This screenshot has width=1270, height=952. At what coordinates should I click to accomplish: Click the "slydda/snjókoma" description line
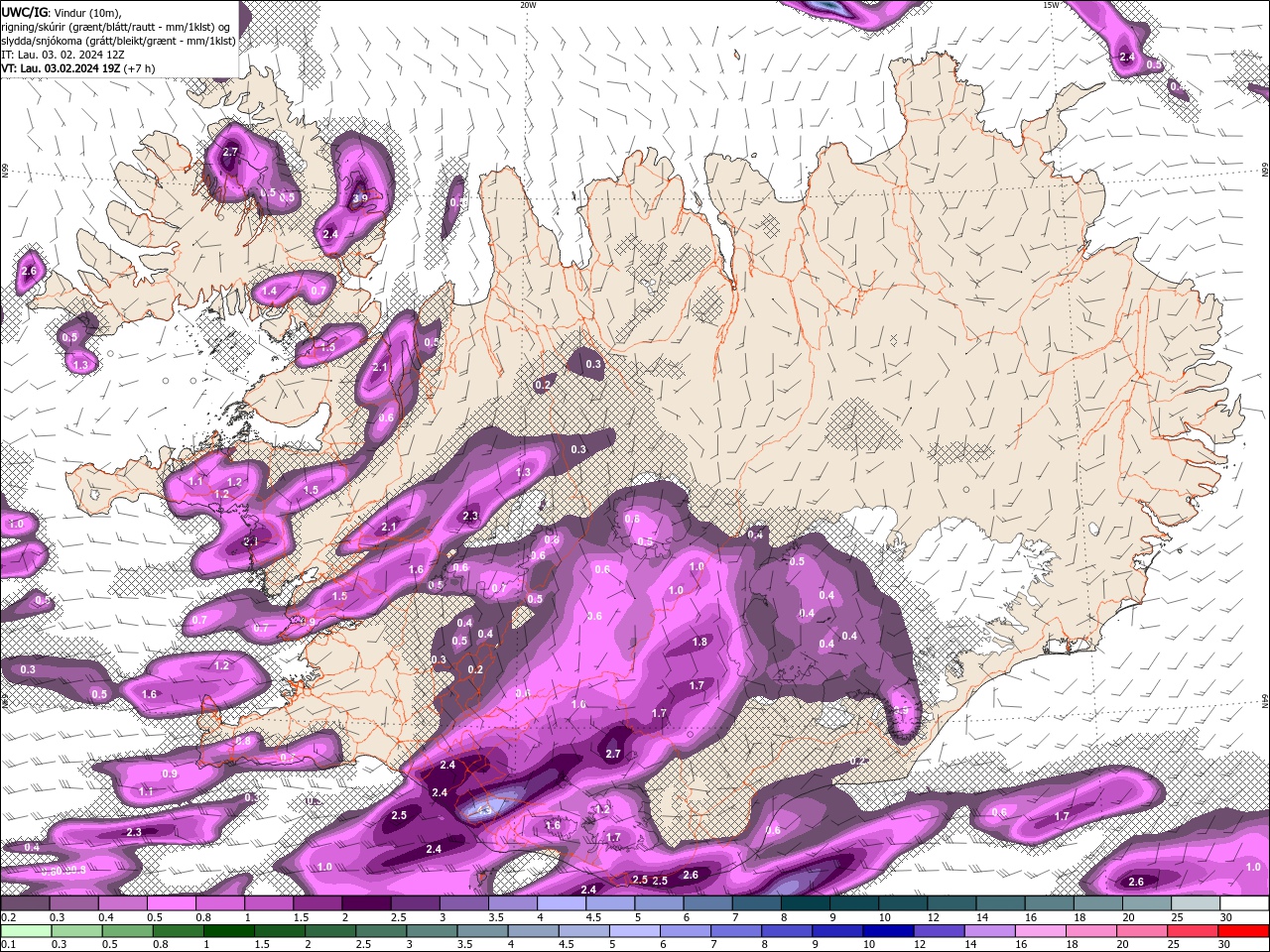(118, 41)
